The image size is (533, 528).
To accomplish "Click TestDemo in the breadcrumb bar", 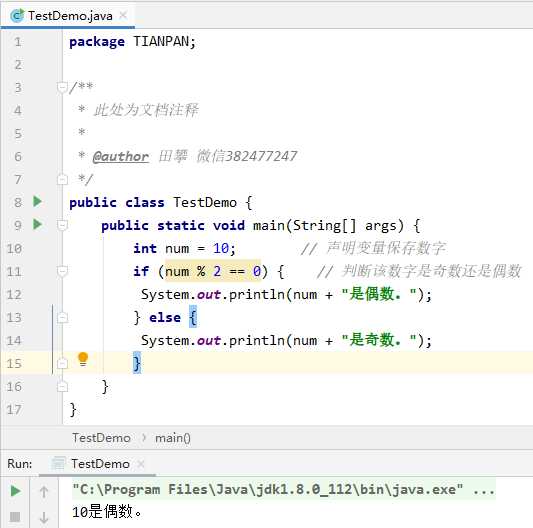I will [x=101, y=438].
